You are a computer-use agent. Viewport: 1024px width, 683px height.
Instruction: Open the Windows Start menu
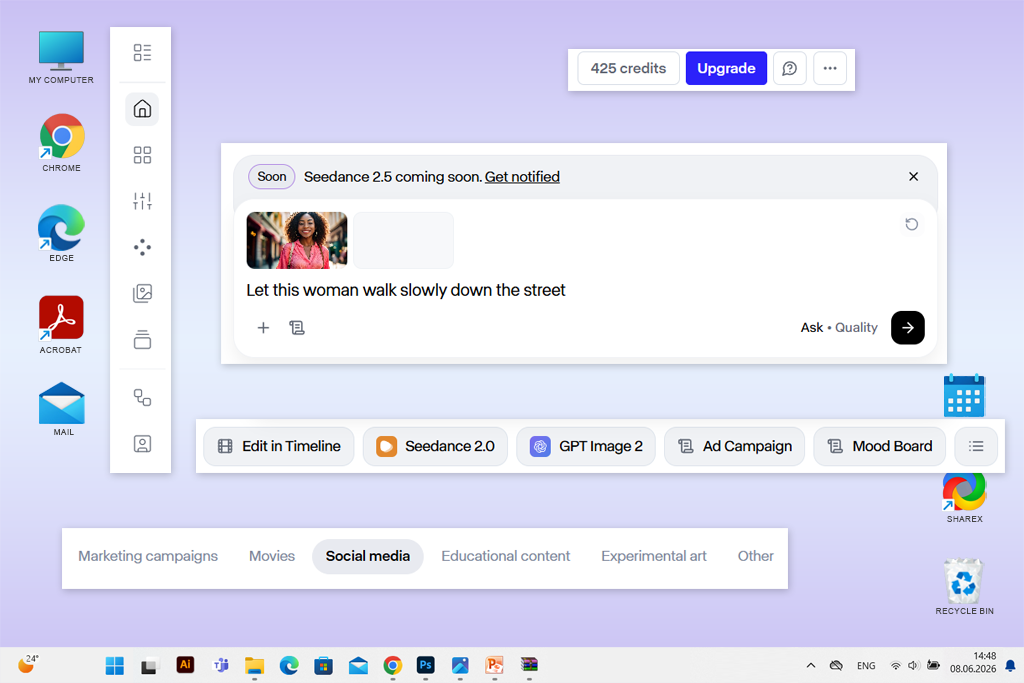[115, 665]
